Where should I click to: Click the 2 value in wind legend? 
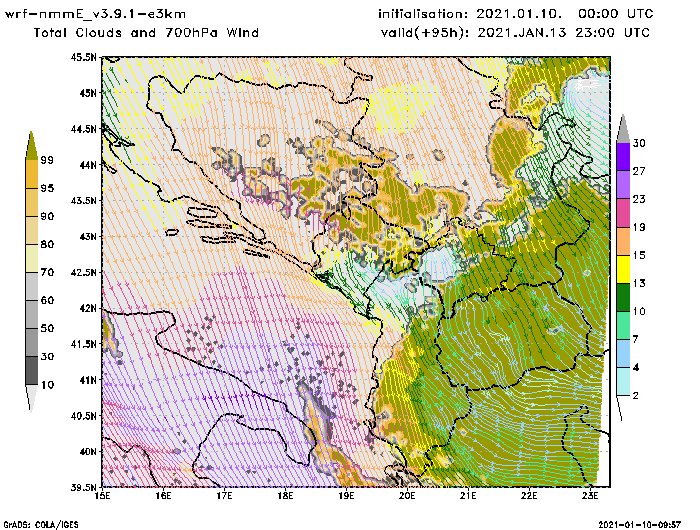636,395
